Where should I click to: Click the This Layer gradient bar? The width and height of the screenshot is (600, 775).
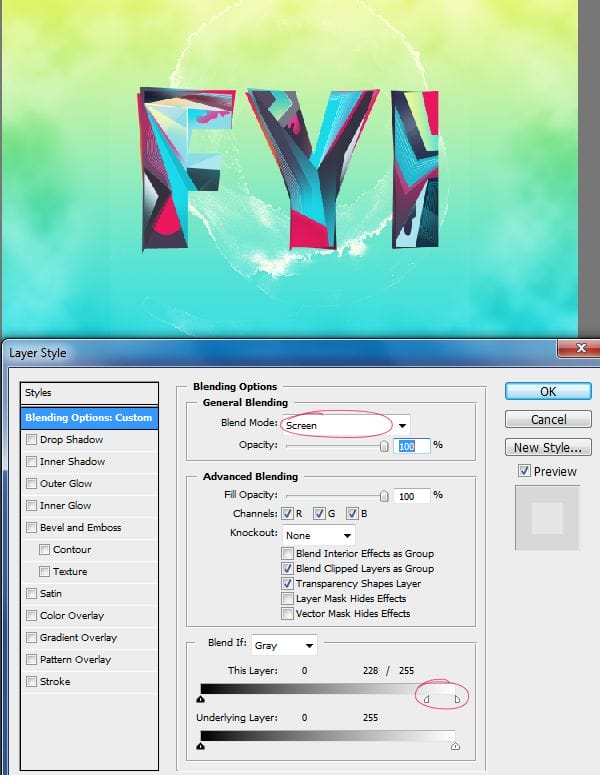[x=328, y=689]
